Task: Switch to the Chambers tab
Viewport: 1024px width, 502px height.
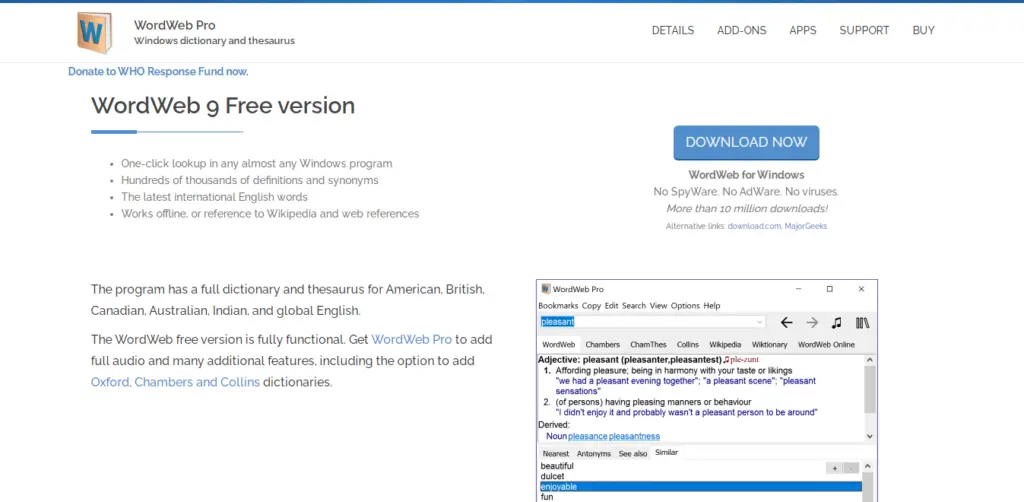Action: pyautogui.click(x=602, y=345)
